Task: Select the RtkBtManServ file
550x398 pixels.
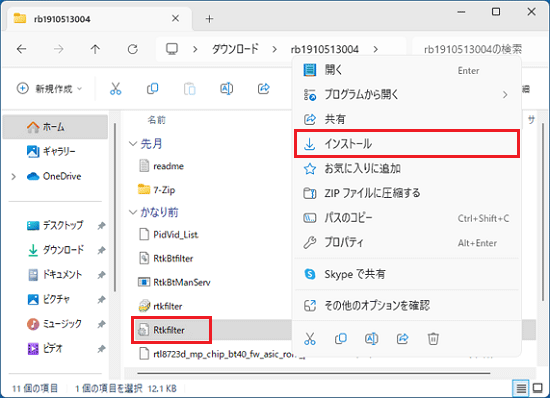Action: [x=174, y=282]
